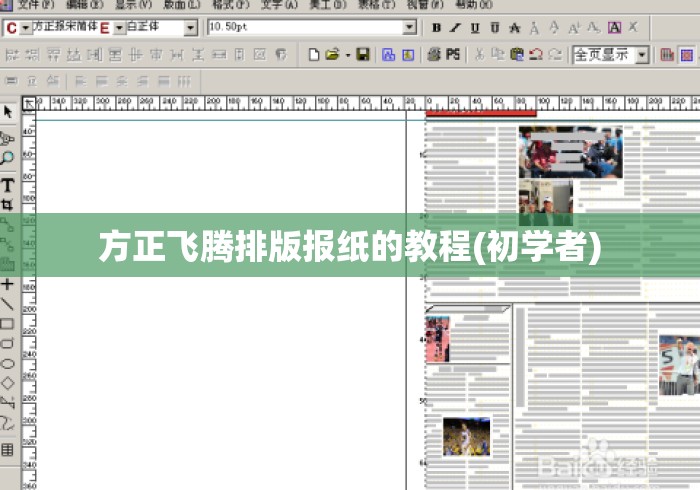Open the 编辑(E) menu
This screenshot has height=490, width=700.
pos(84,4)
